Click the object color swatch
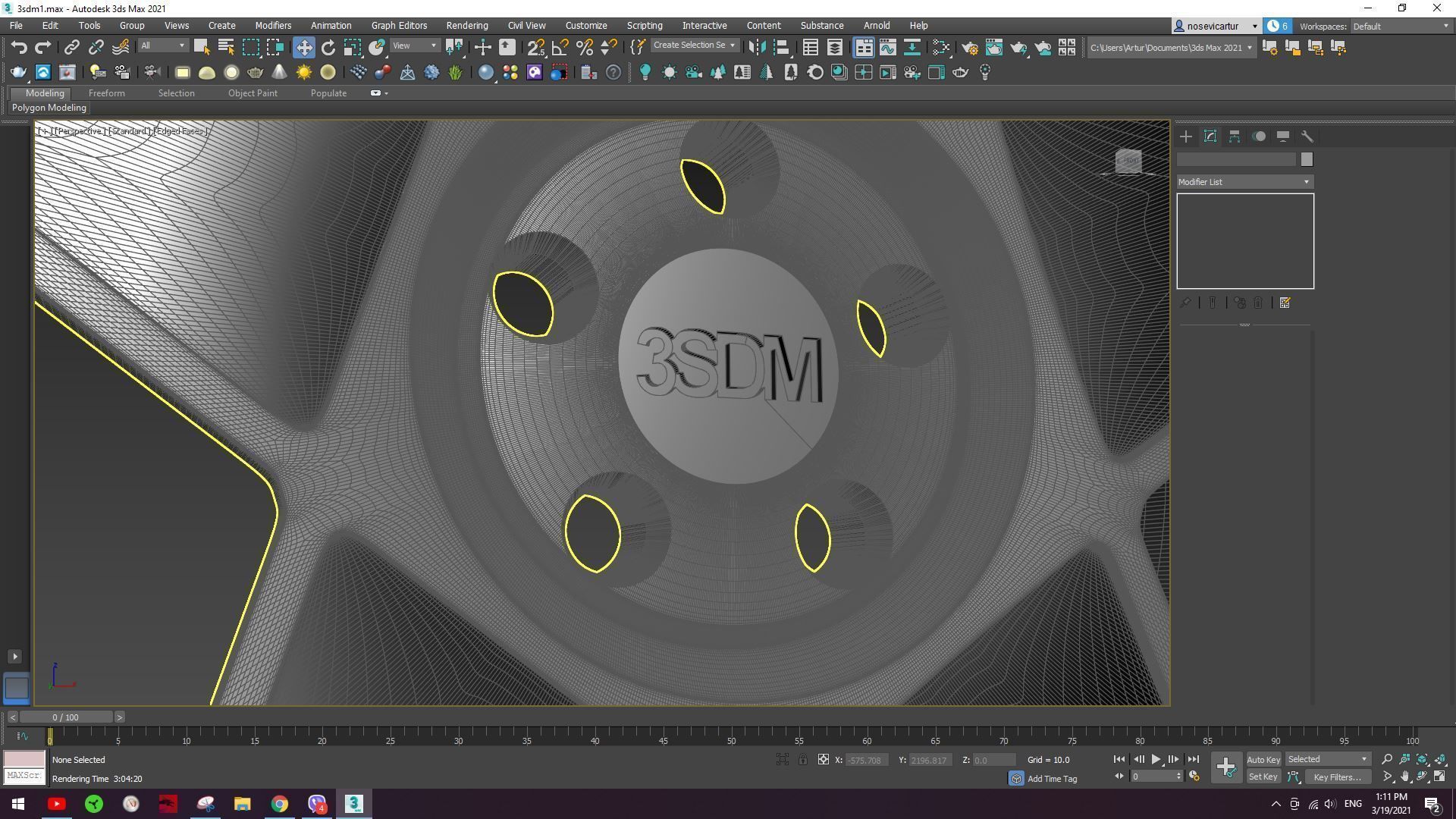 click(x=1307, y=159)
